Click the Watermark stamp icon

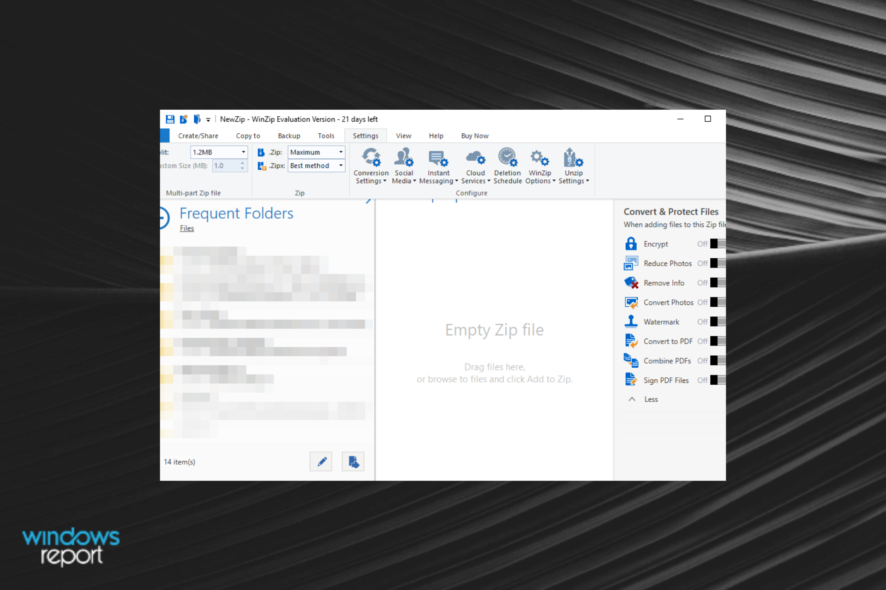(x=631, y=322)
